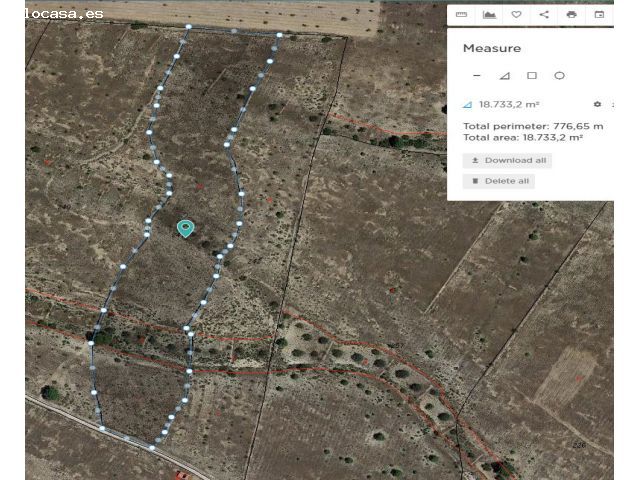Open the calendar/date icon in toolbar
This screenshot has width=640, height=480.
click(599, 15)
